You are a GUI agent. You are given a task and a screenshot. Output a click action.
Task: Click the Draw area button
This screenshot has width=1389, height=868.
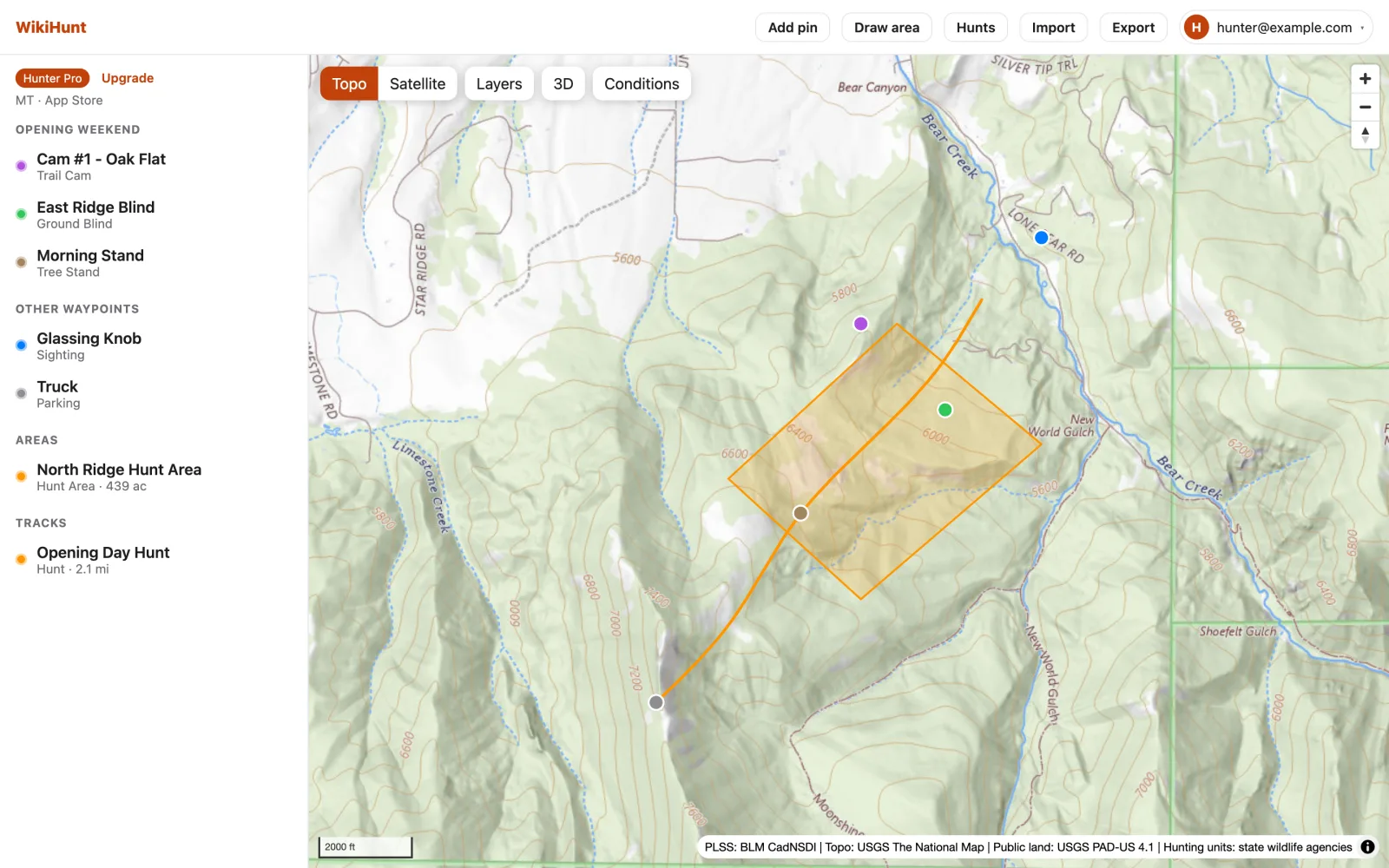(x=886, y=28)
